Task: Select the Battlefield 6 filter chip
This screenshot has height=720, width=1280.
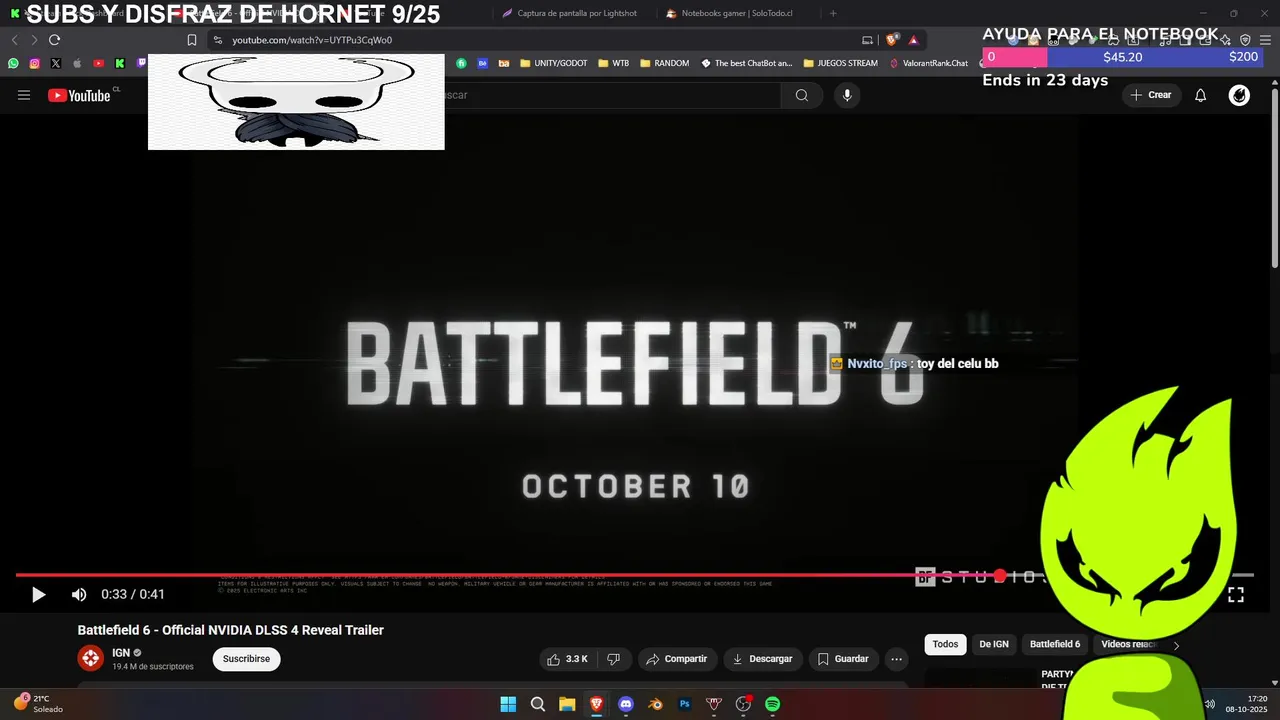Action: [x=1055, y=645]
